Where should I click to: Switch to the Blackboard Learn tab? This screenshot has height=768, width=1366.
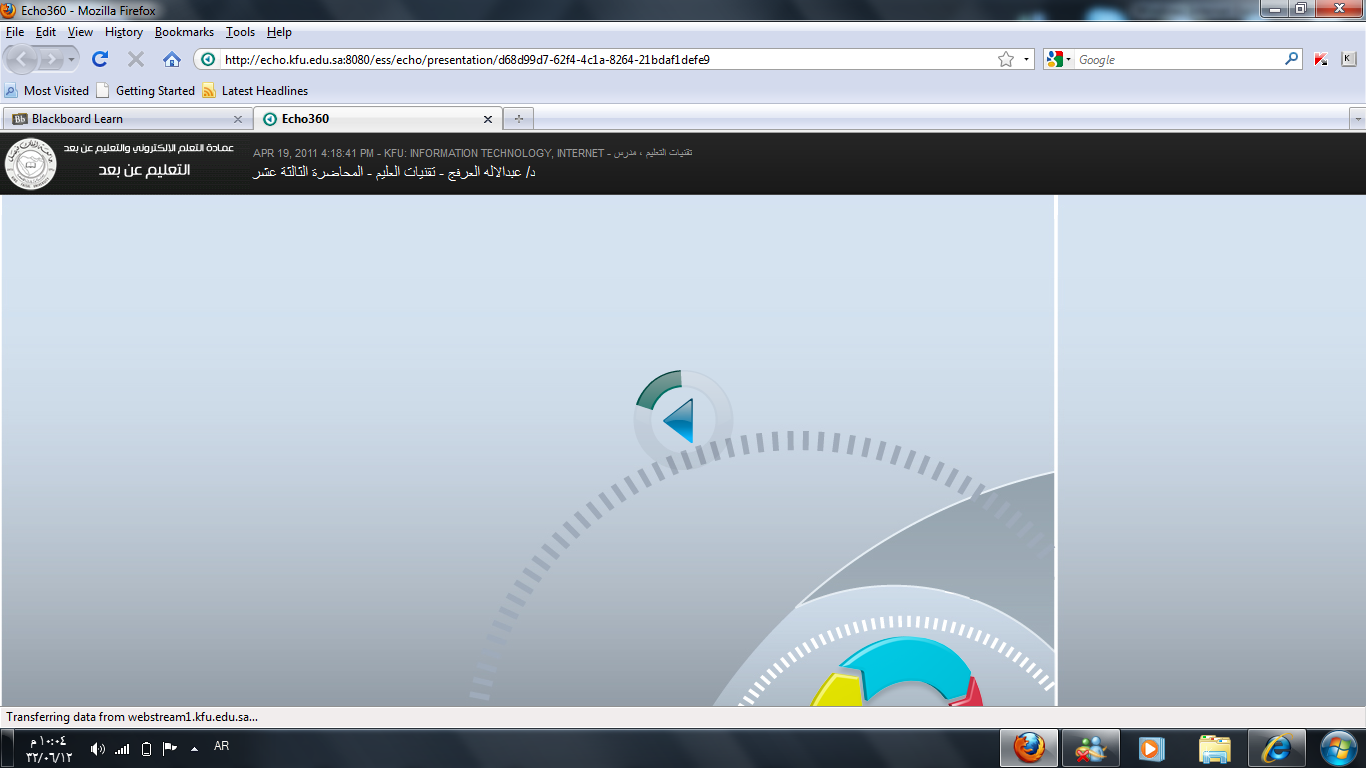pyautogui.click(x=127, y=118)
